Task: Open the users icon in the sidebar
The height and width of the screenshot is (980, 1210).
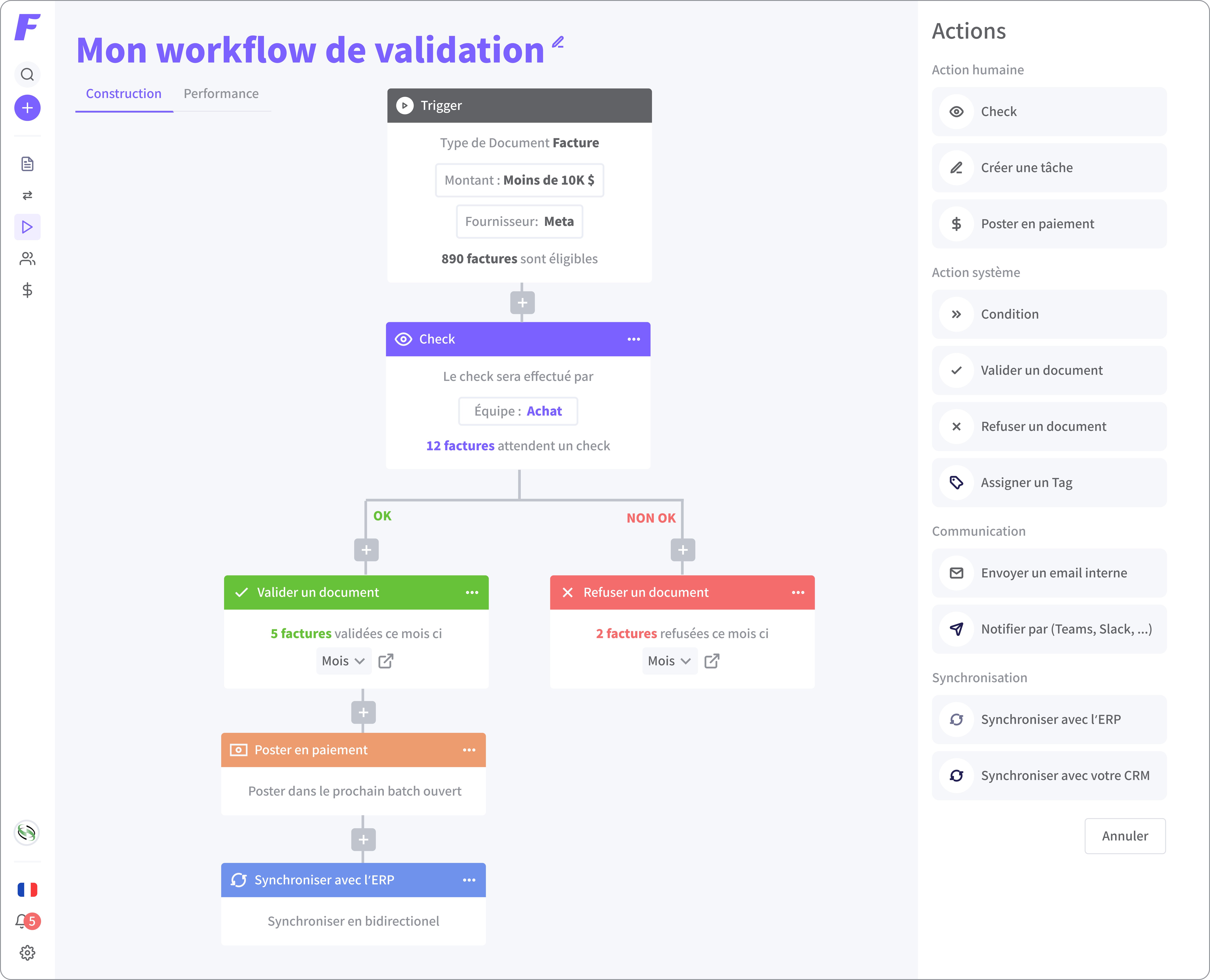Action: click(x=27, y=259)
